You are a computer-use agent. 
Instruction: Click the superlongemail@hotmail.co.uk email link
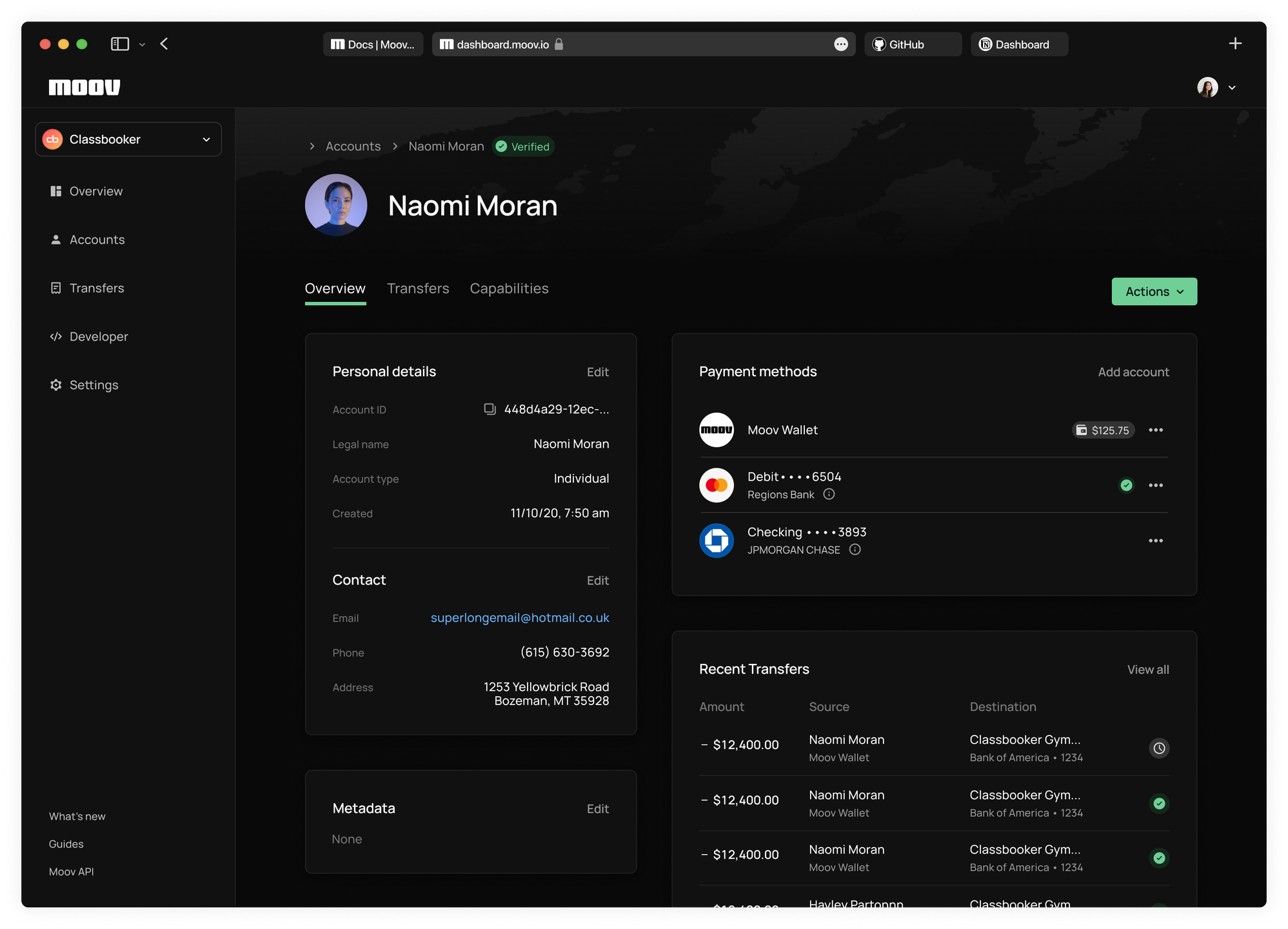click(x=519, y=618)
